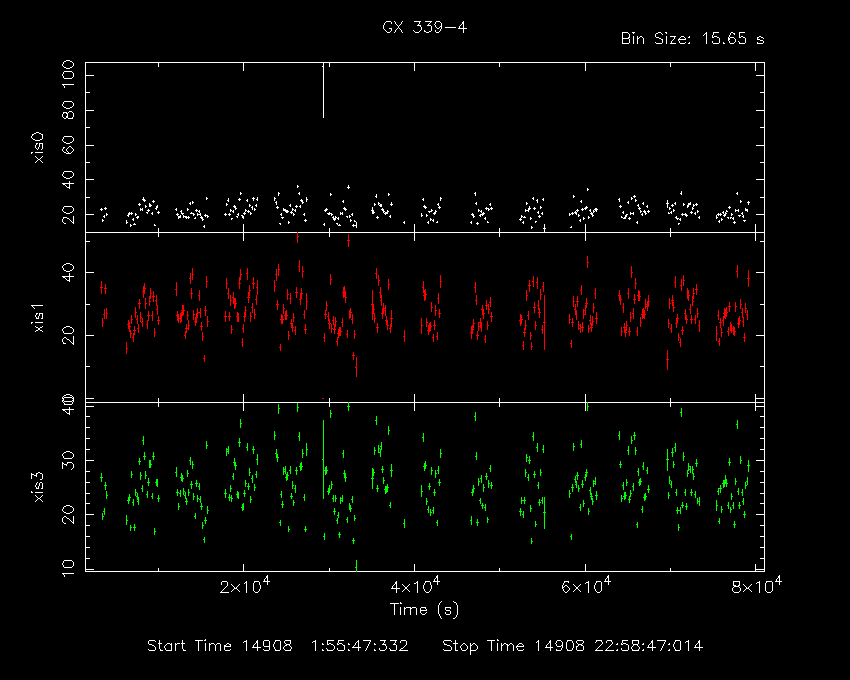Click the '100' tick label on xis0 axis

68,76
